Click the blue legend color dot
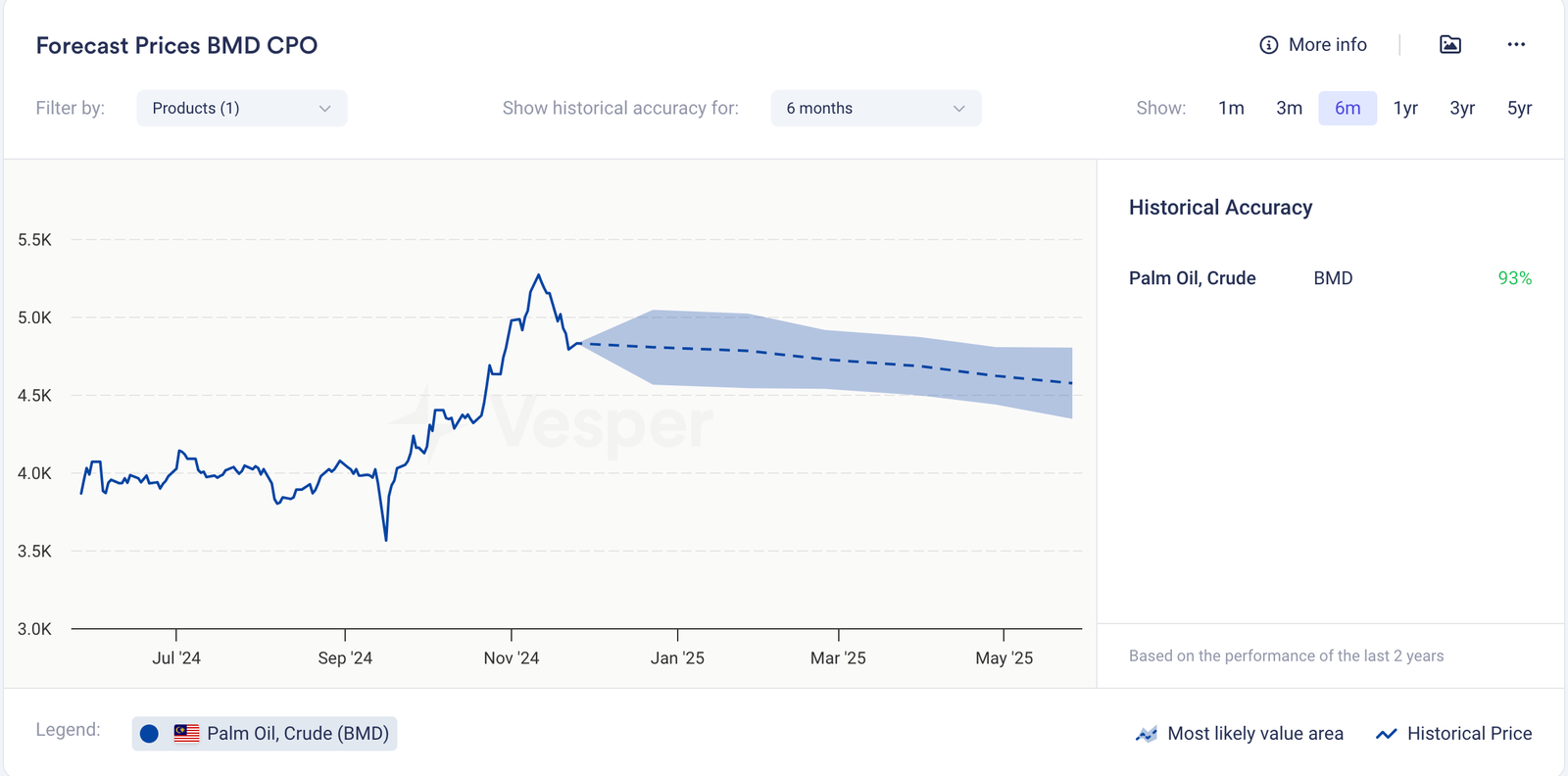Viewport: 1568px width, 776px height. [149, 734]
